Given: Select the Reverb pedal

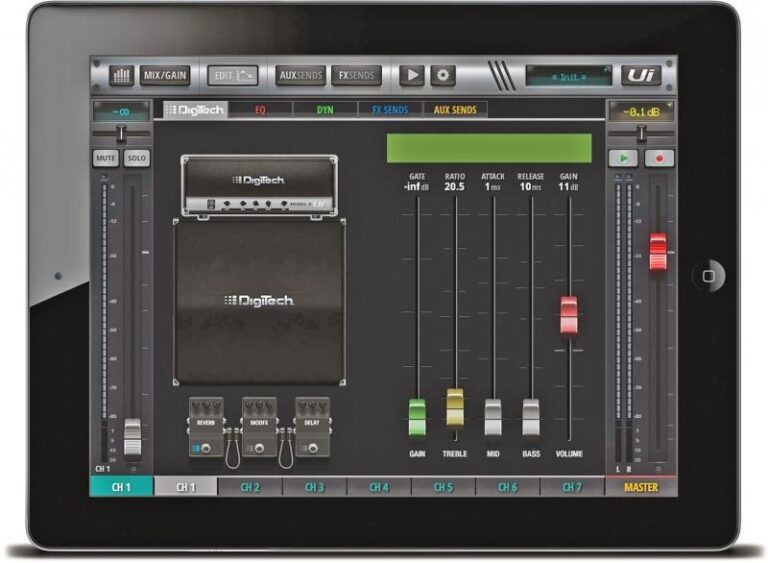Looking at the screenshot, I should pos(206,426).
